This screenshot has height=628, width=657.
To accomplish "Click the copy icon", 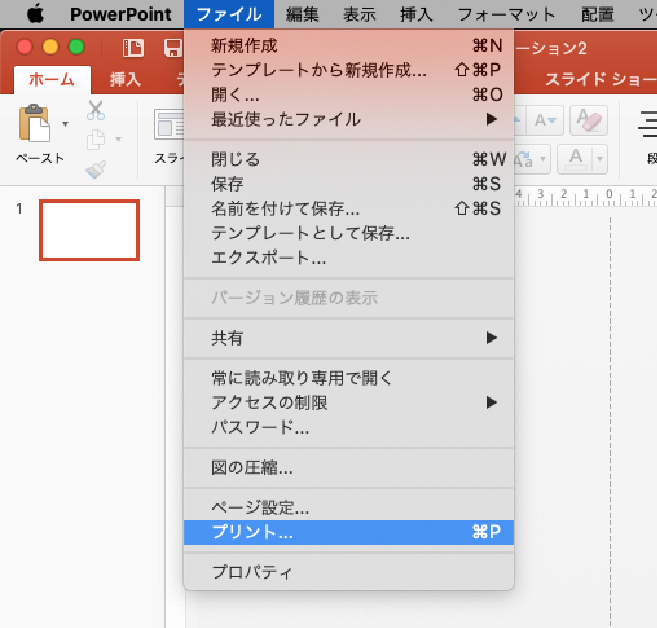I will pos(96,139).
